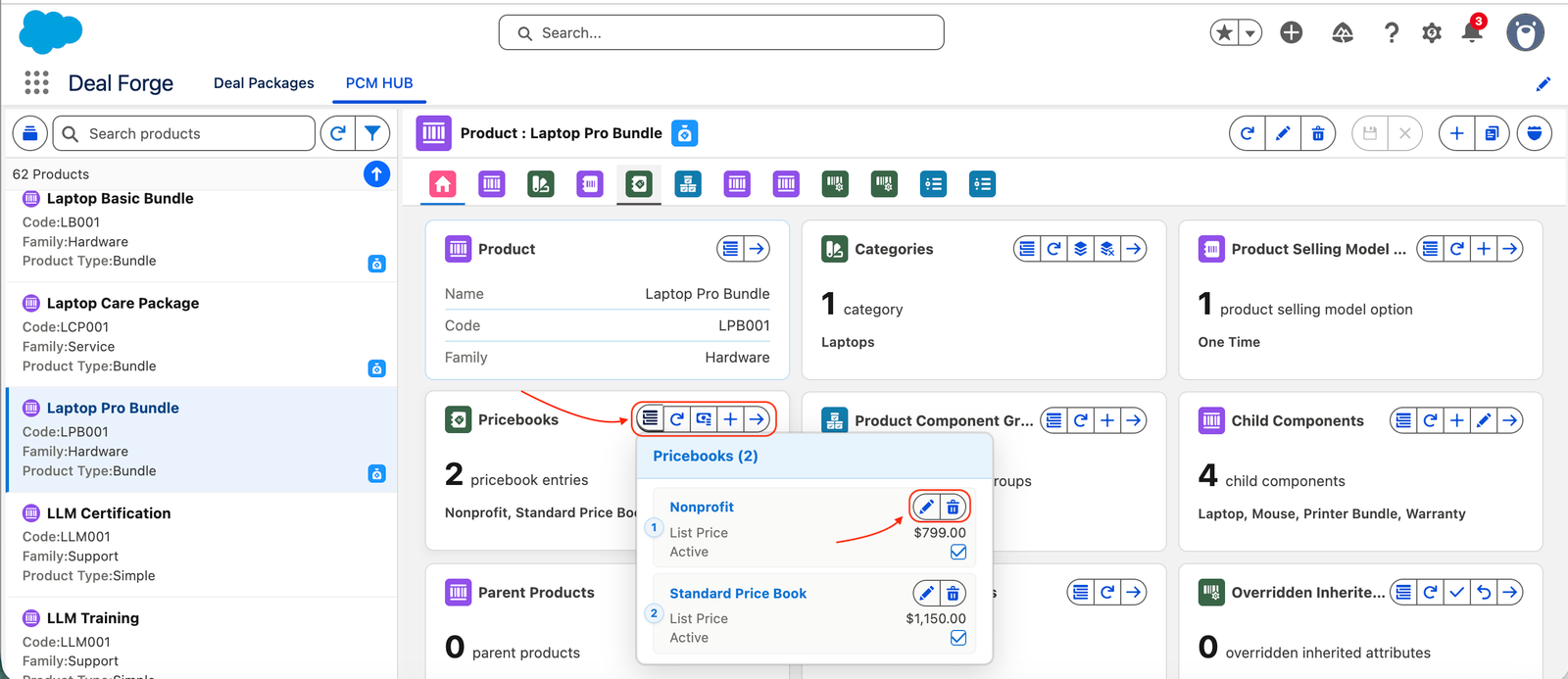
Task: Edit child components with pencil icon
Action: 1484,420
